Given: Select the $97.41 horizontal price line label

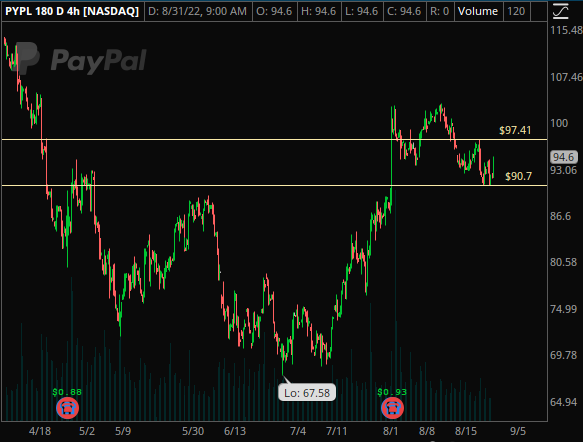Looking at the screenshot, I should [515, 130].
